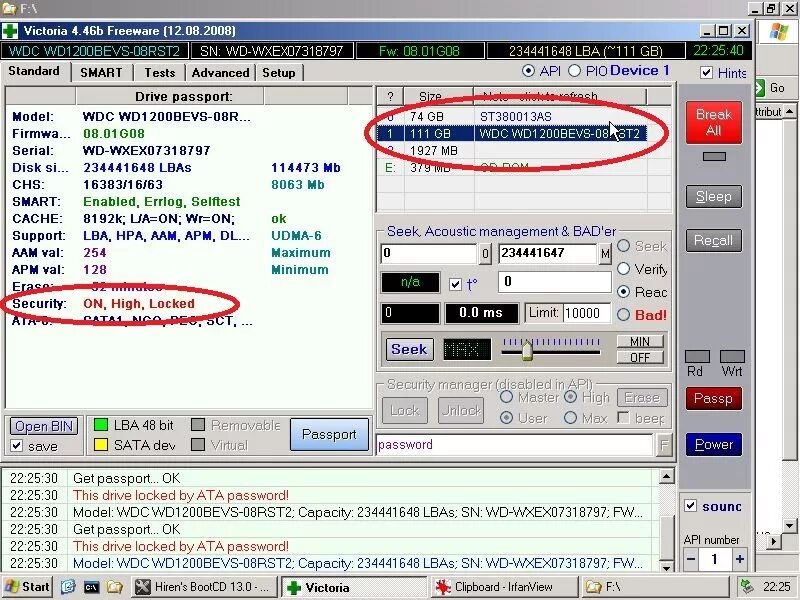Open command prompt quick launch icon

(91, 587)
